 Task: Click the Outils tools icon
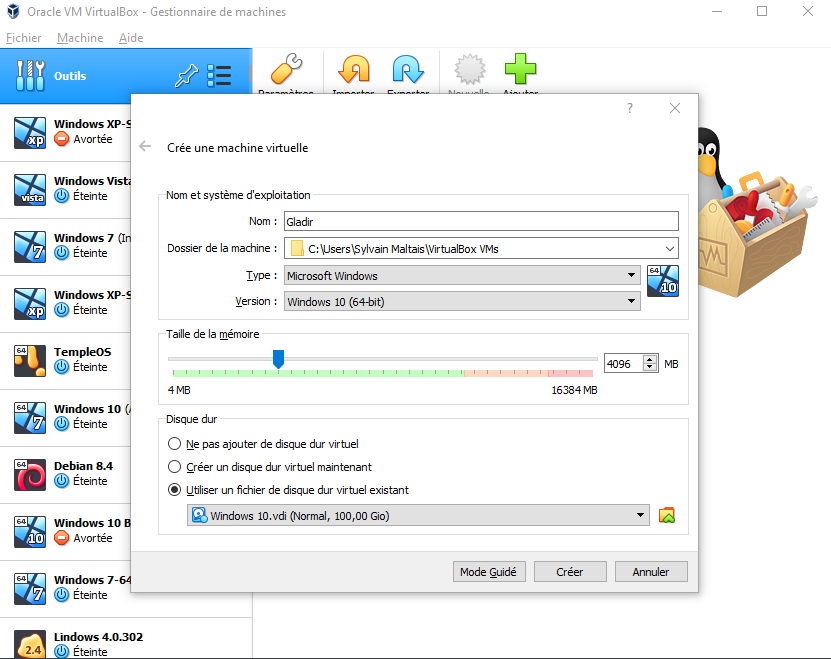[x=30, y=76]
